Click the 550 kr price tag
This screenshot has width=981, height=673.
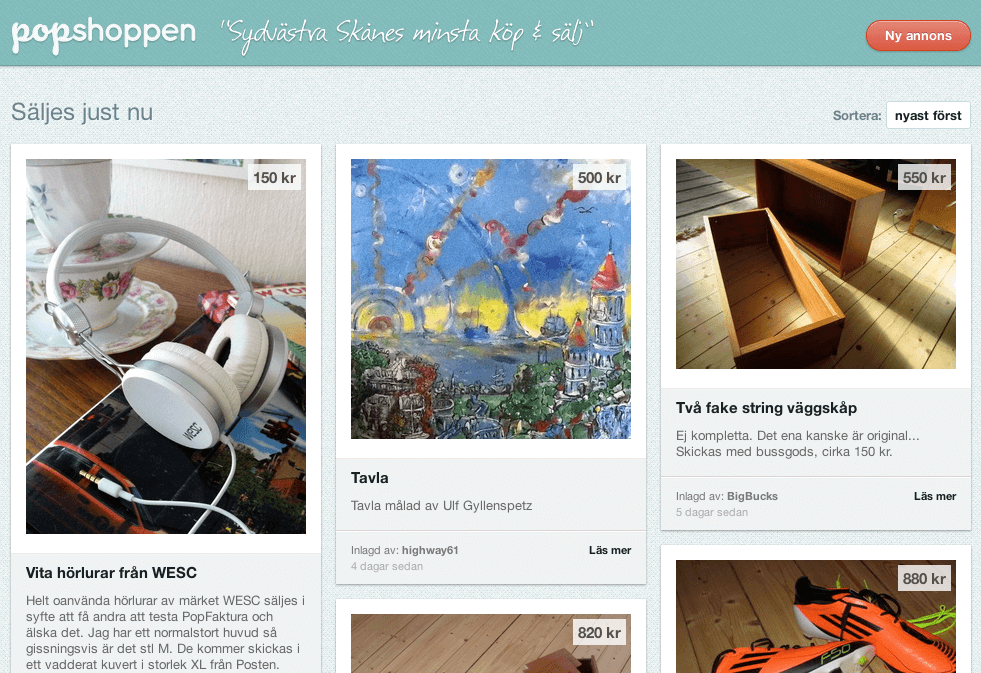point(924,178)
